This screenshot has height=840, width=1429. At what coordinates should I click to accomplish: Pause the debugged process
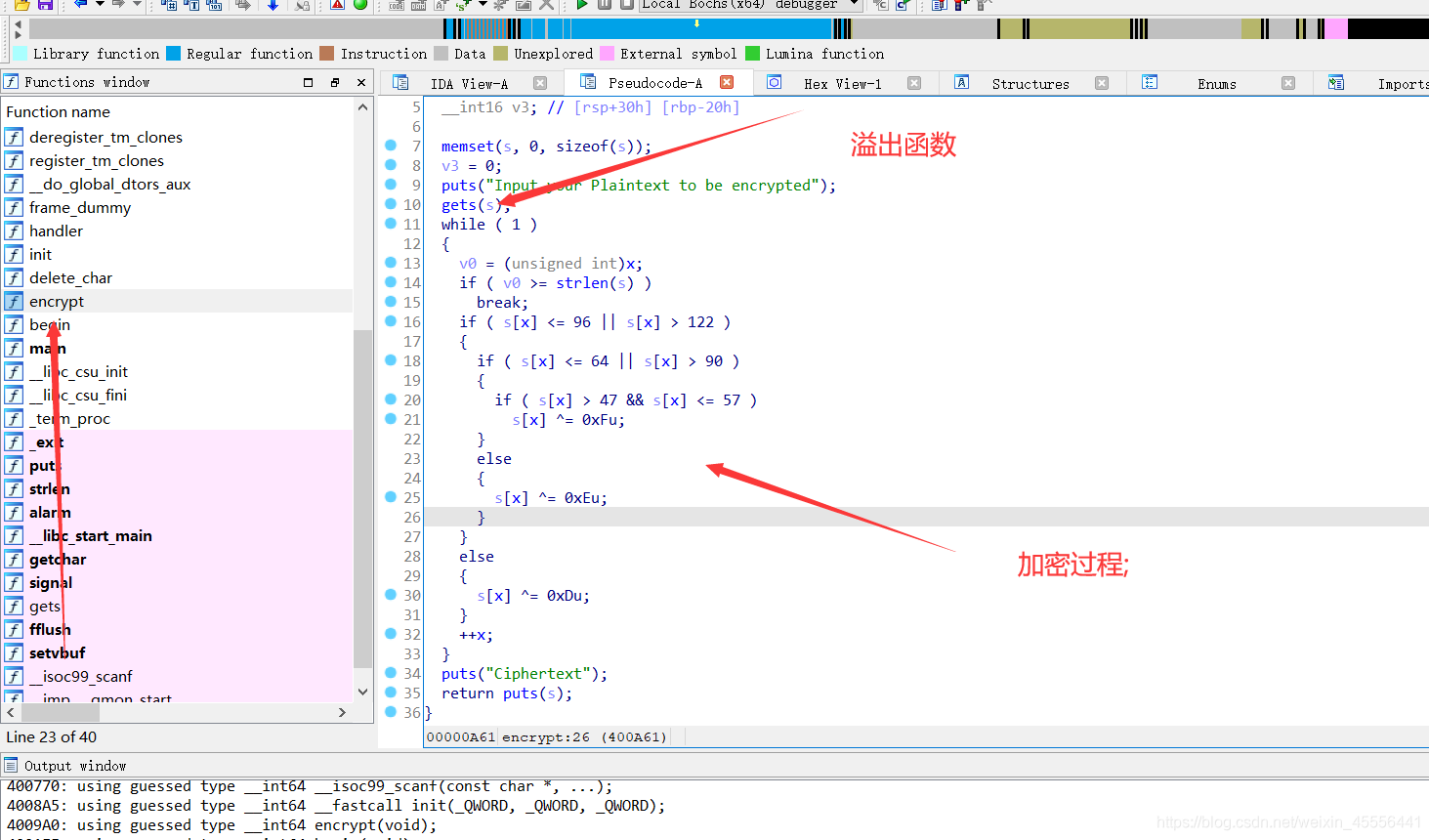point(605,4)
